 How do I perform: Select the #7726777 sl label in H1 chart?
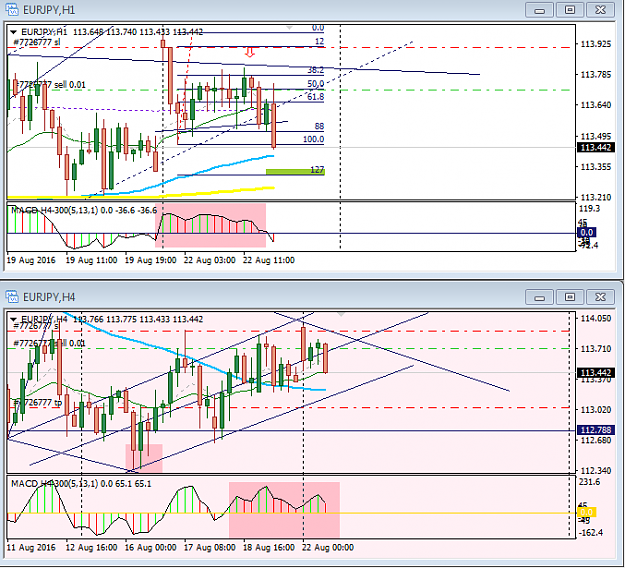pyautogui.click(x=37, y=42)
